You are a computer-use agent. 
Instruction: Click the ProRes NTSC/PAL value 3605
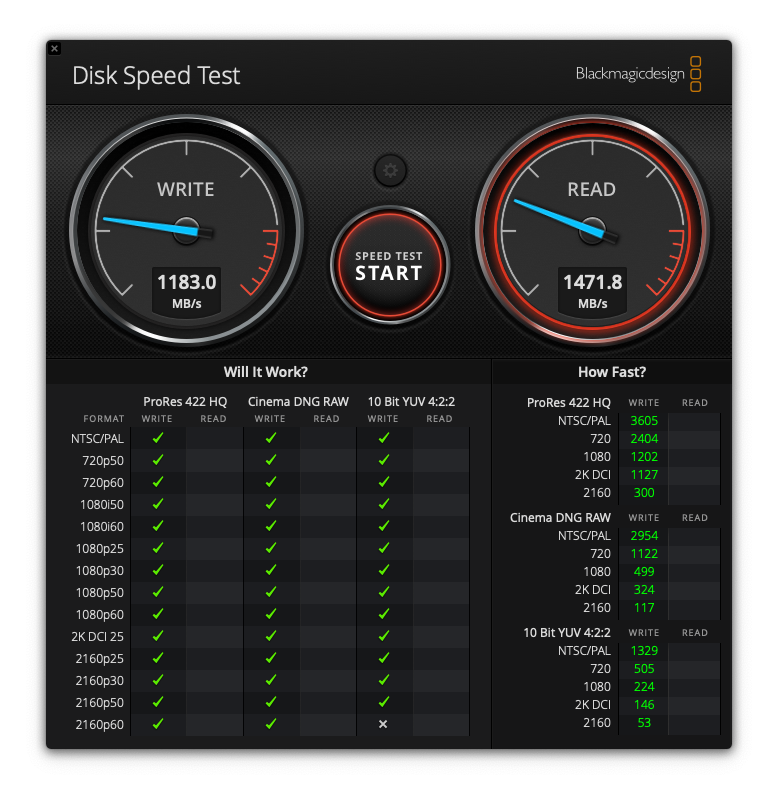click(x=644, y=421)
